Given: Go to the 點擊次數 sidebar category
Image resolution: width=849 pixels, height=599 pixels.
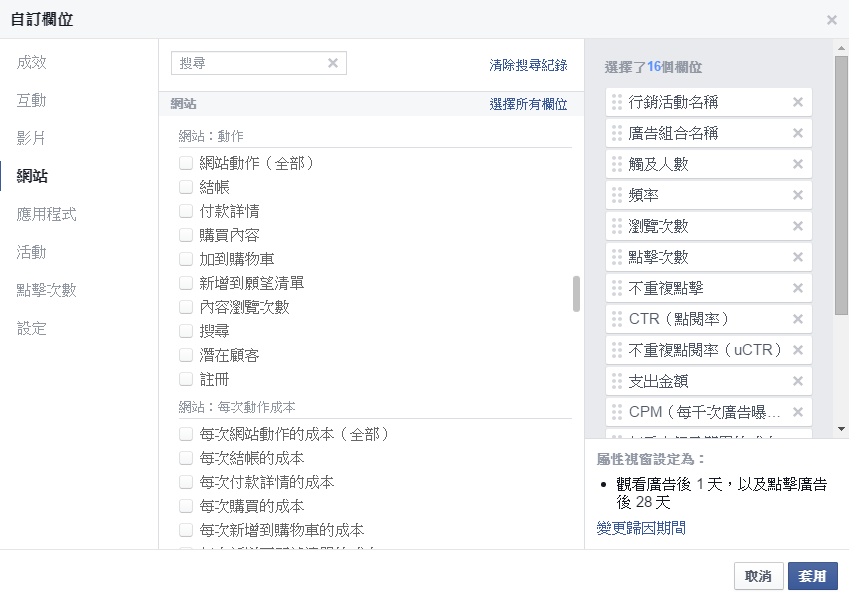Looking at the screenshot, I should click(46, 290).
